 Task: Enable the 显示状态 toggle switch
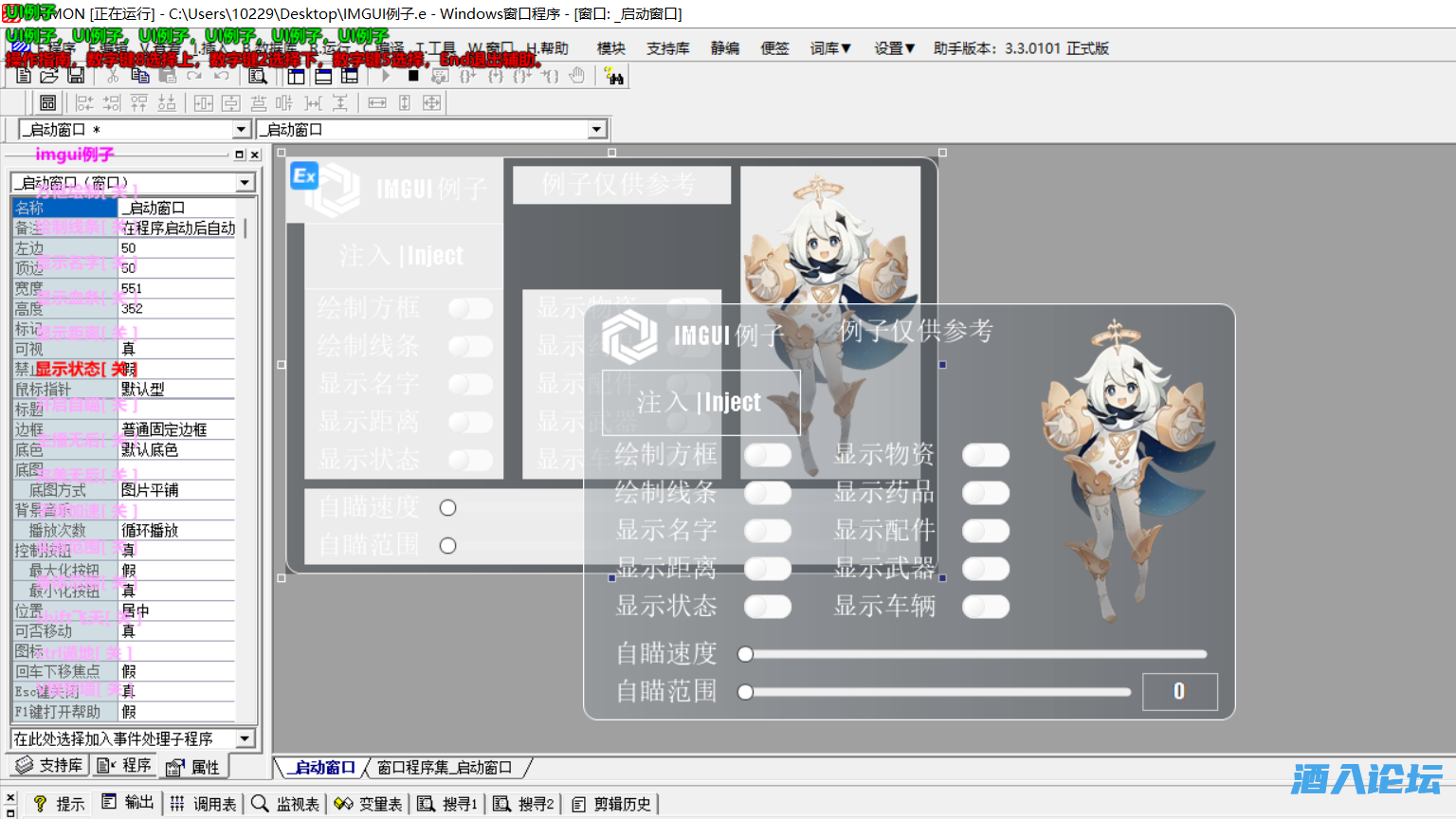[x=768, y=607]
